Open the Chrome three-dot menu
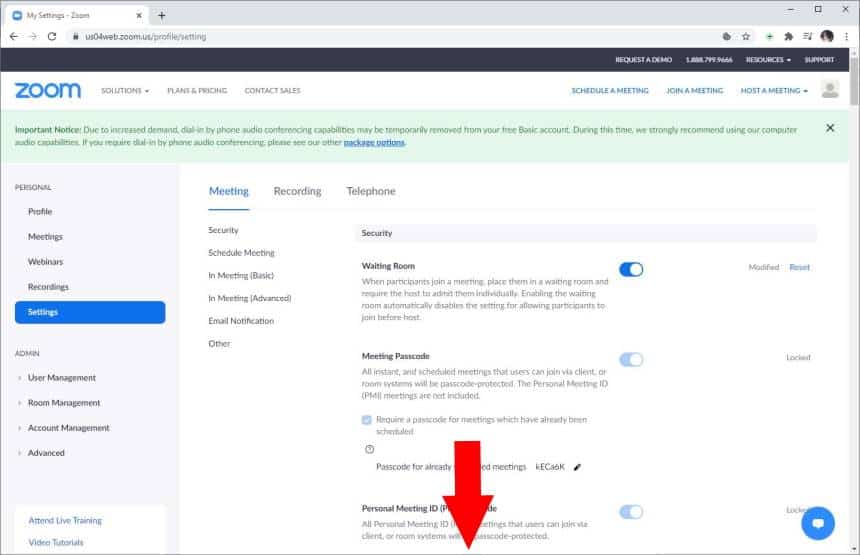The width and height of the screenshot is (860, 555). click(846, 37)
